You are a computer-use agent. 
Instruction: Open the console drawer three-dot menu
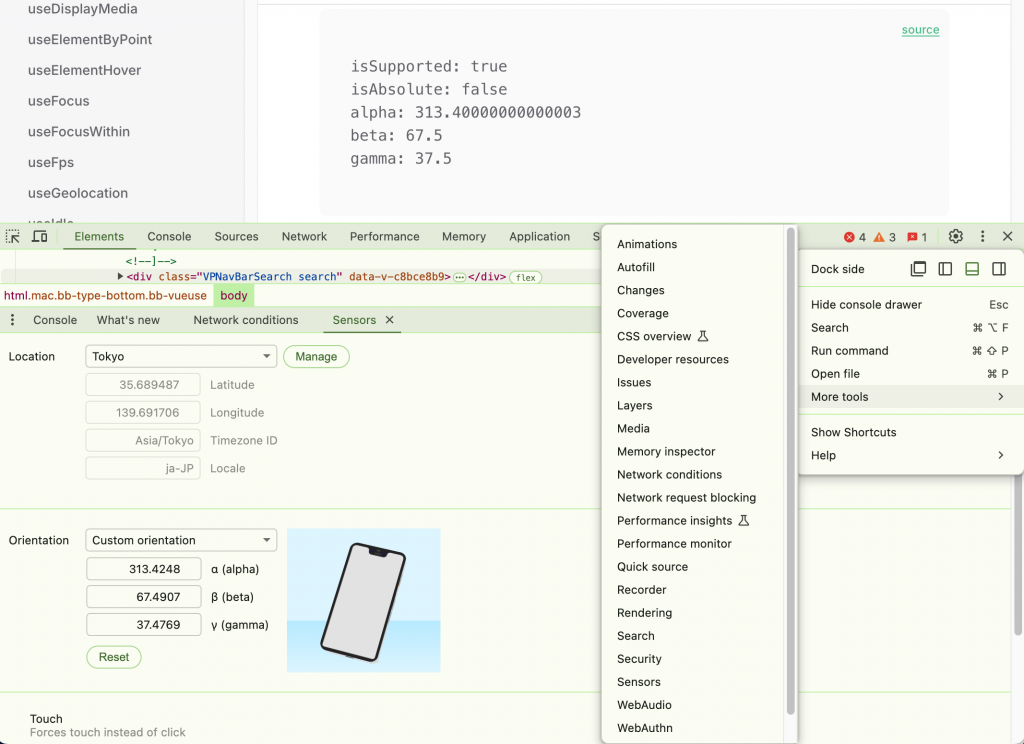12,319
